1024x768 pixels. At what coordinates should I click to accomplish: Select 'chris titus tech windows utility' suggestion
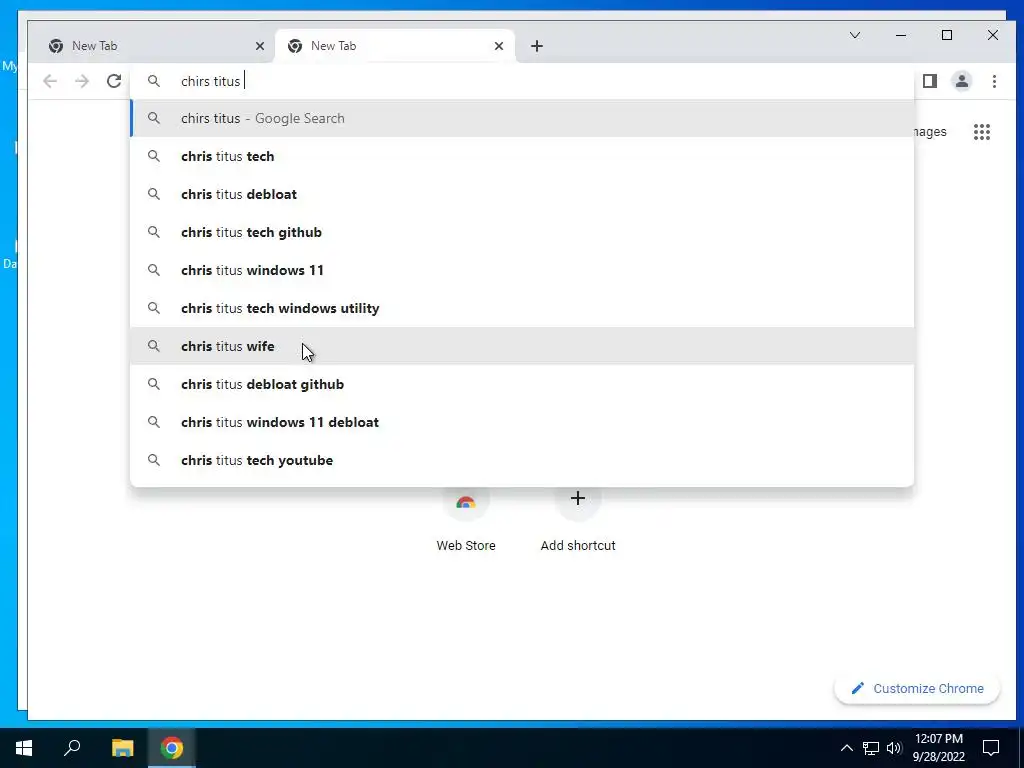[x=522, y=308]
